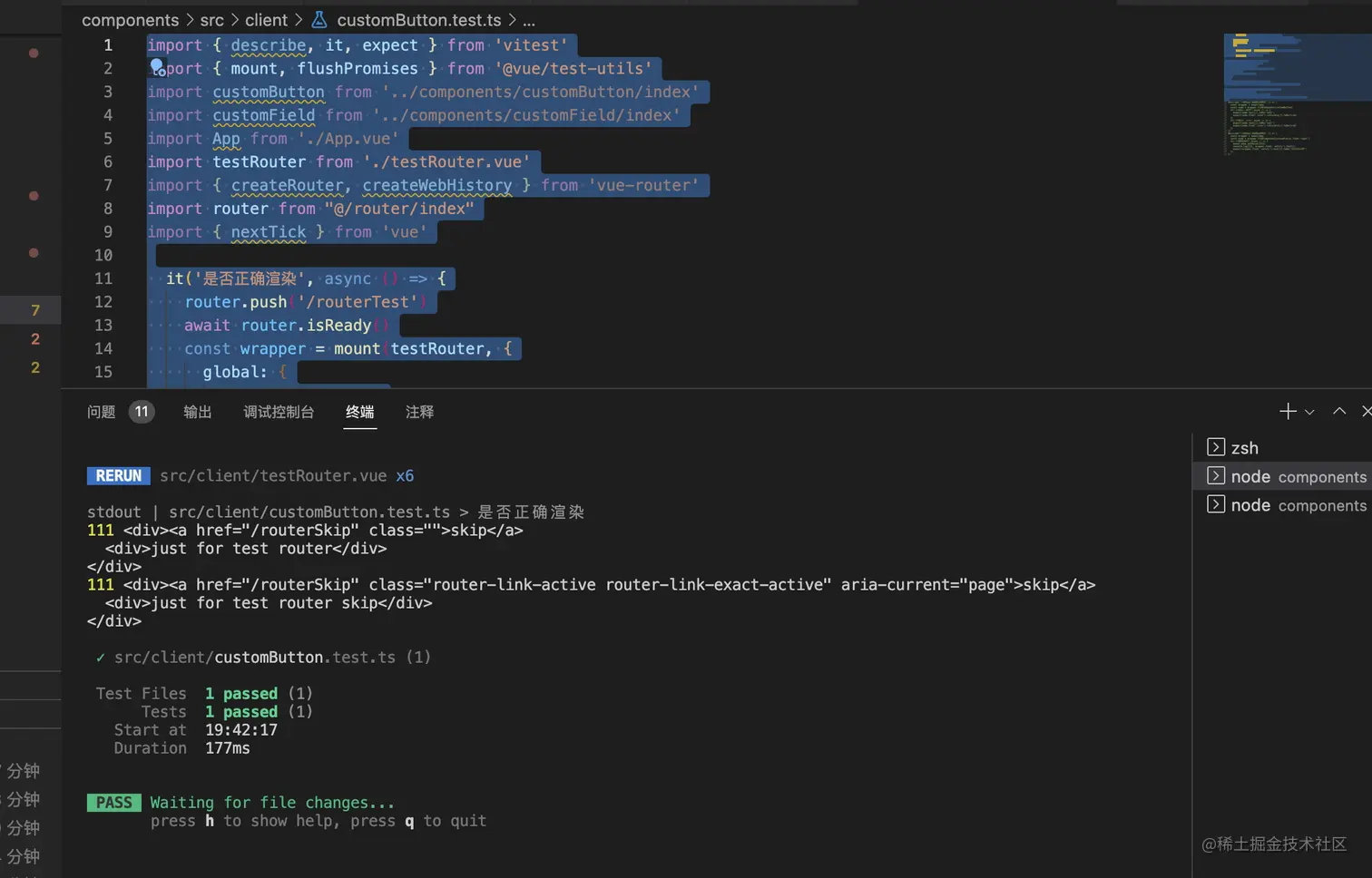Click the src breadcrumb segment
This screenshot has height=878, width=1372.
[x=211, y=20]
